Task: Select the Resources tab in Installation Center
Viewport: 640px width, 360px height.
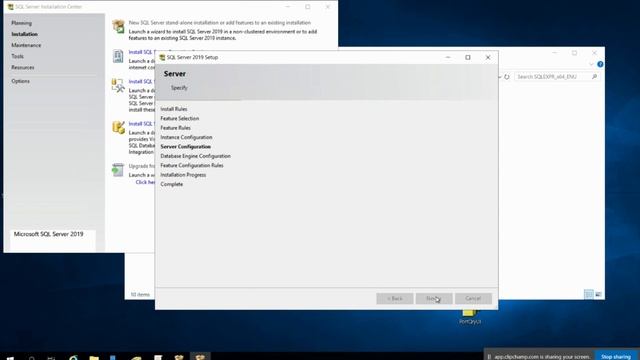Action: [x=23, y=67]
